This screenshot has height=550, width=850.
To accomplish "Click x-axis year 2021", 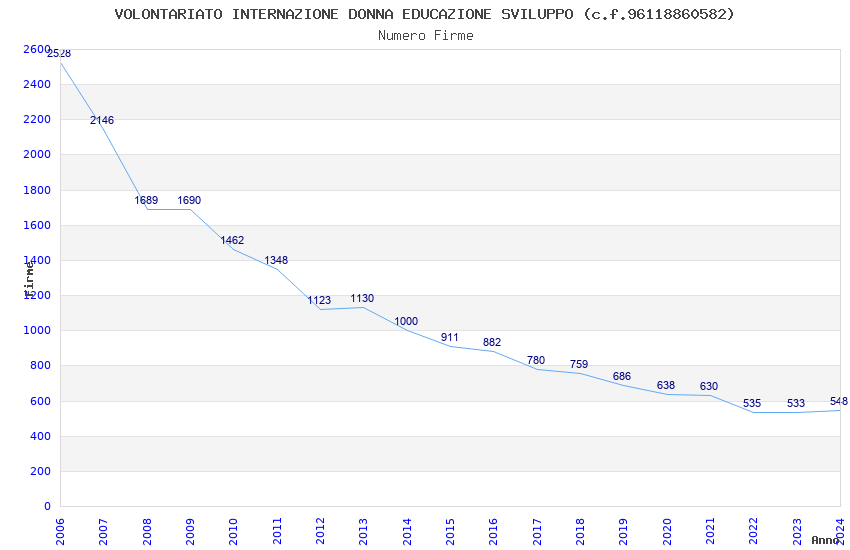I will [x=711, y=532].
